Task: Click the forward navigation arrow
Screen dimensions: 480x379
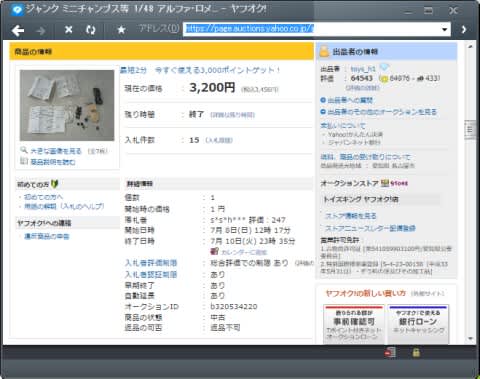Action: coord(41,31)
